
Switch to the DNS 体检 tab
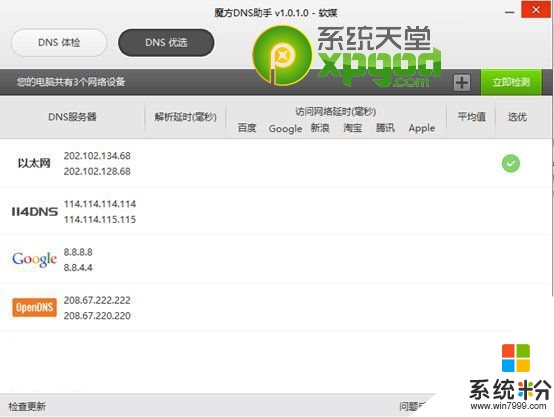[59, 43]
